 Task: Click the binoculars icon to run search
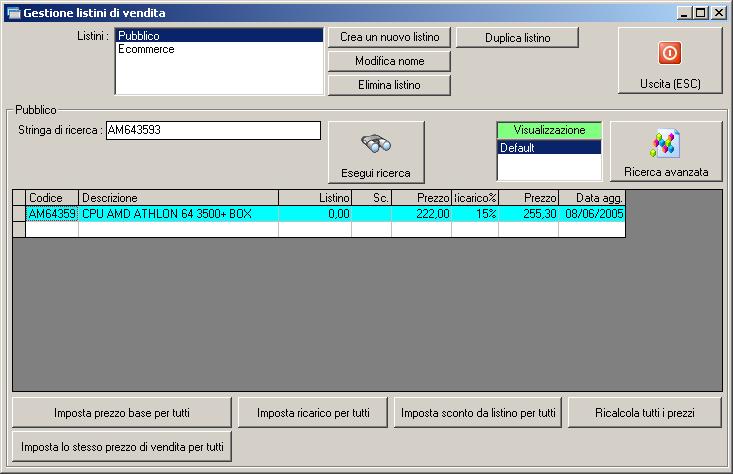click(x=376, y=144)
